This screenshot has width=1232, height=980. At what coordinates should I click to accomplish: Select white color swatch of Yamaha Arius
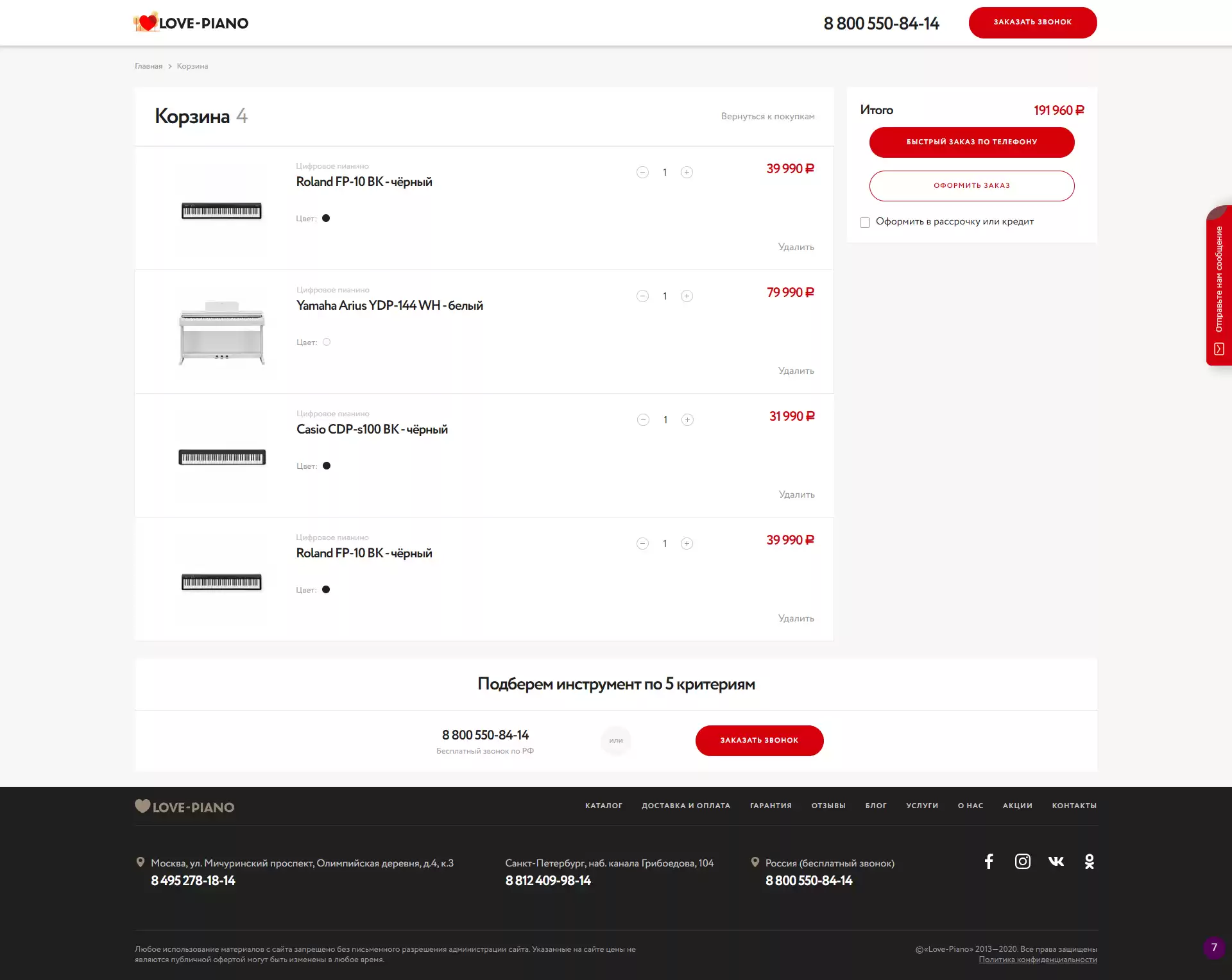[327, 342]
